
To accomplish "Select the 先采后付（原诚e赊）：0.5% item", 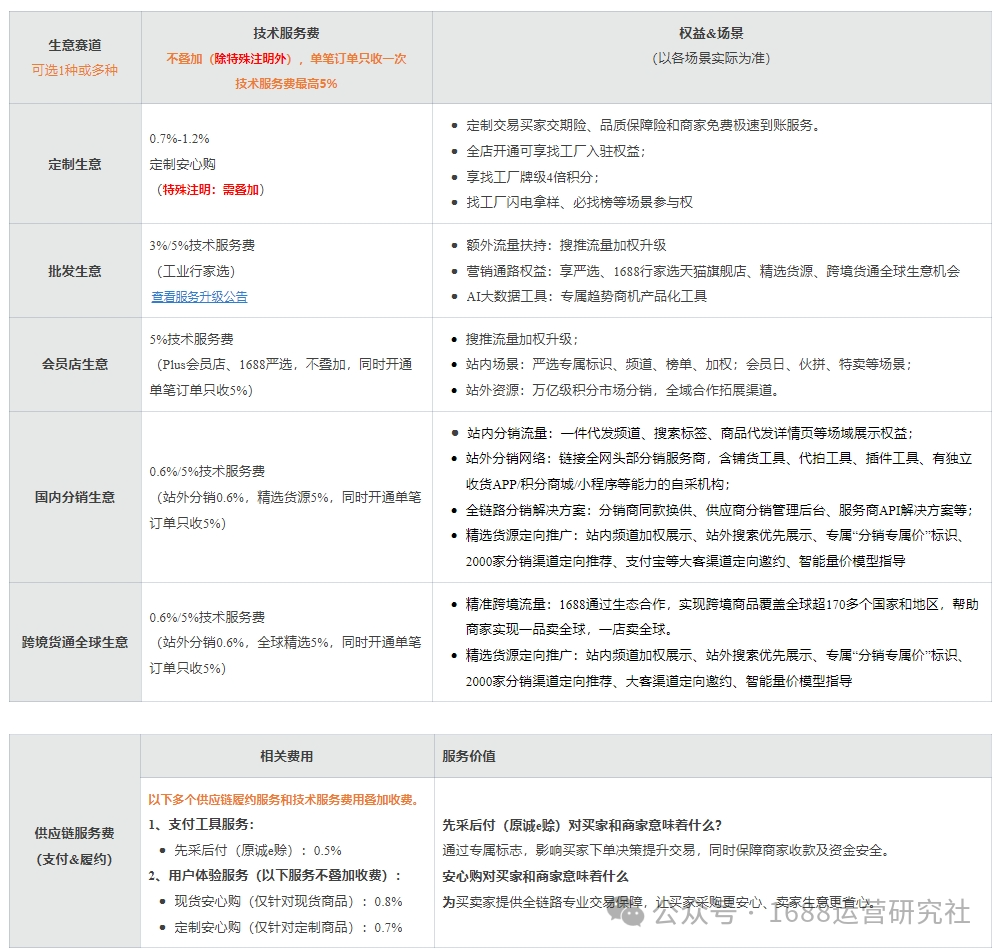I will pos(258,850).
